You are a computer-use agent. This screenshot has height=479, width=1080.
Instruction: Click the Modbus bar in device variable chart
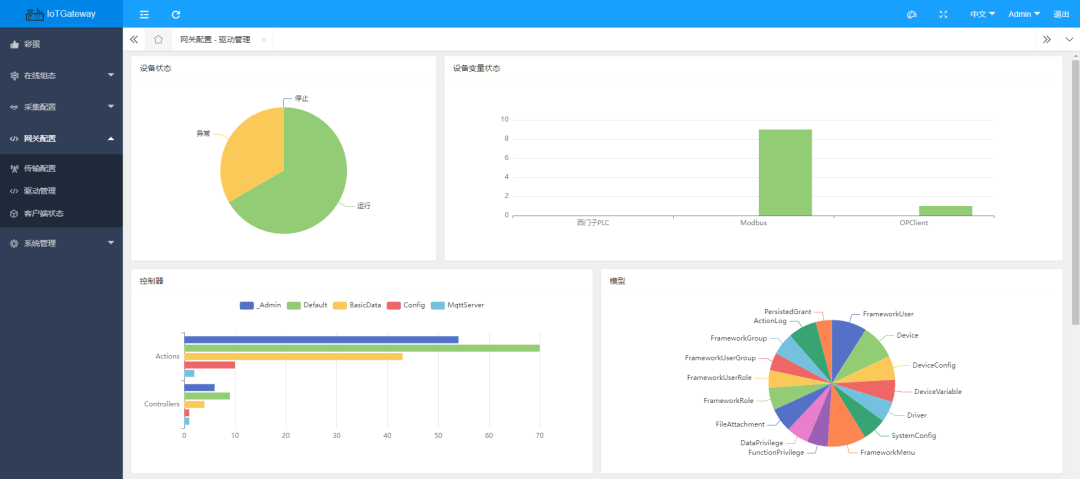coord(784,172)
